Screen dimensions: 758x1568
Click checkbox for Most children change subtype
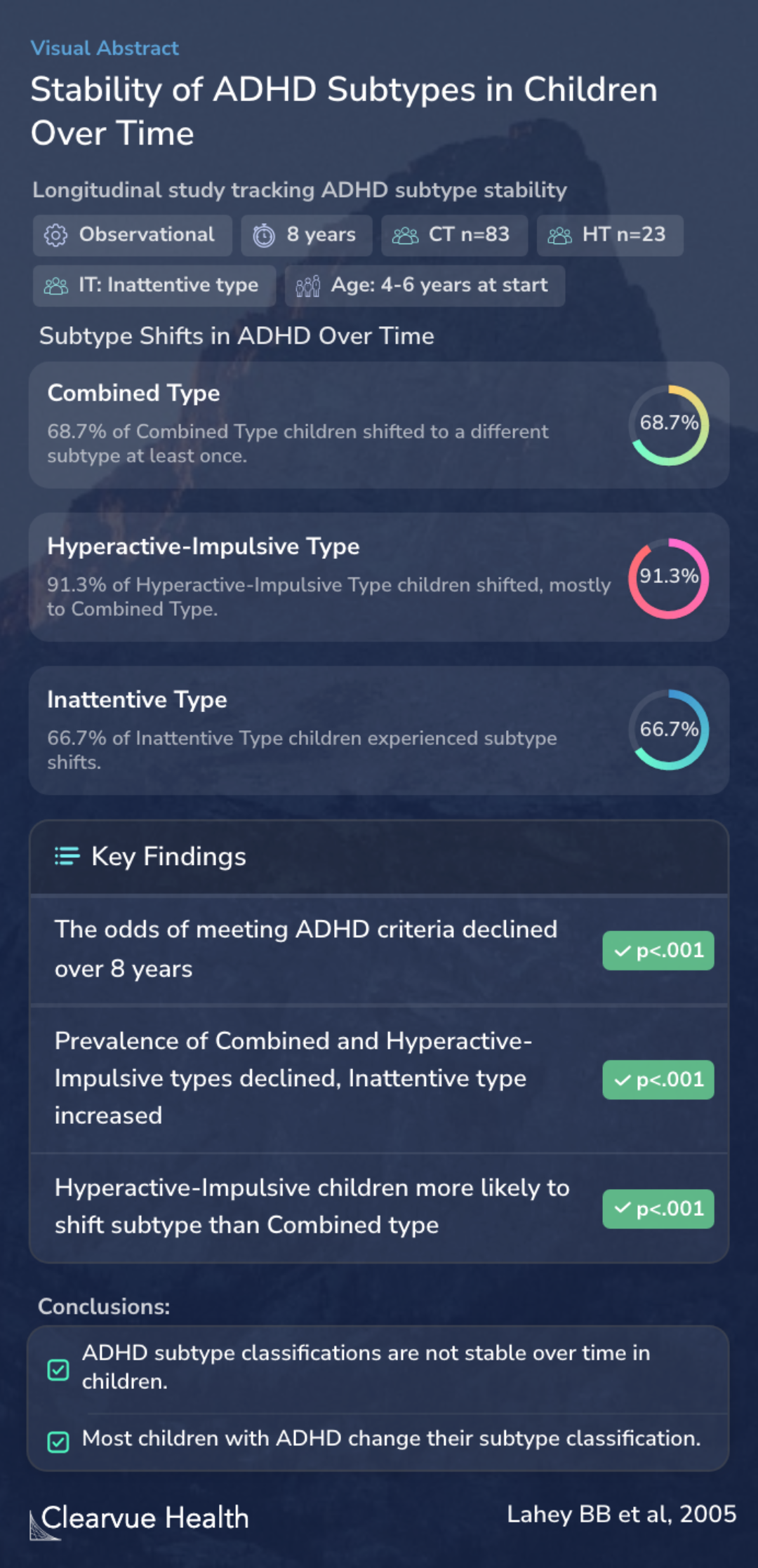pyautogui.click(x=58, y=1442)
